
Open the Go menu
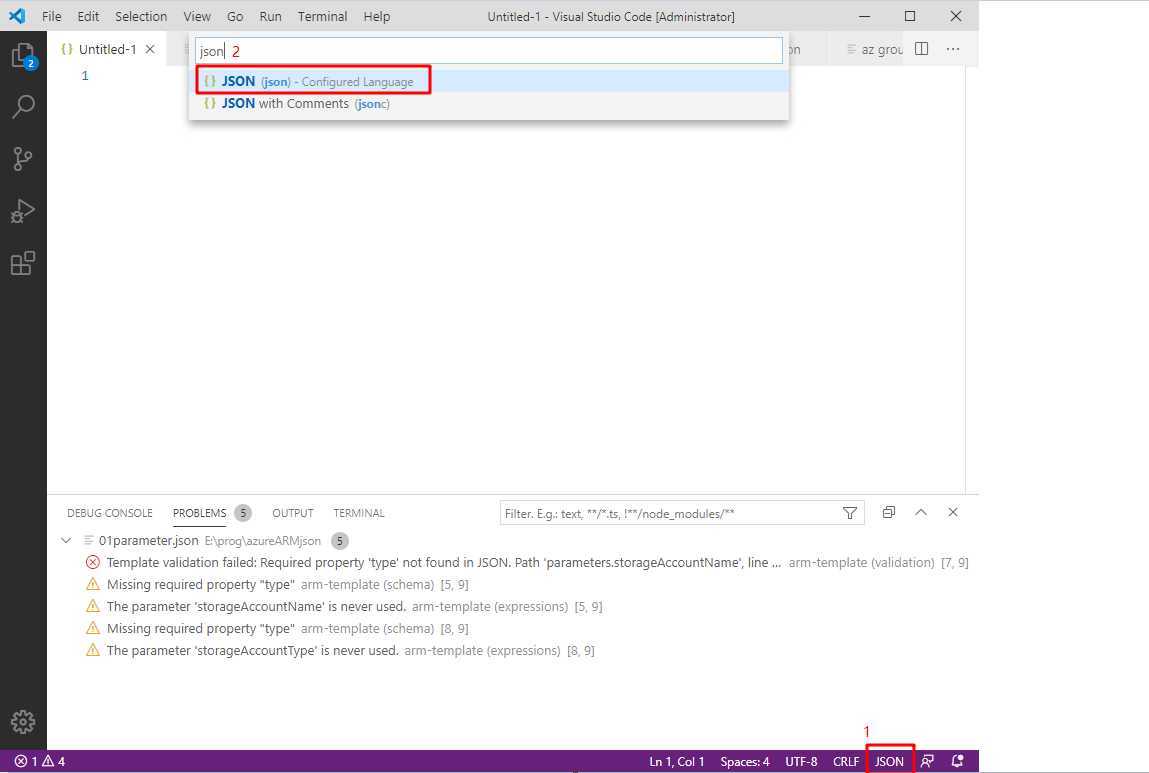(235, 16)
